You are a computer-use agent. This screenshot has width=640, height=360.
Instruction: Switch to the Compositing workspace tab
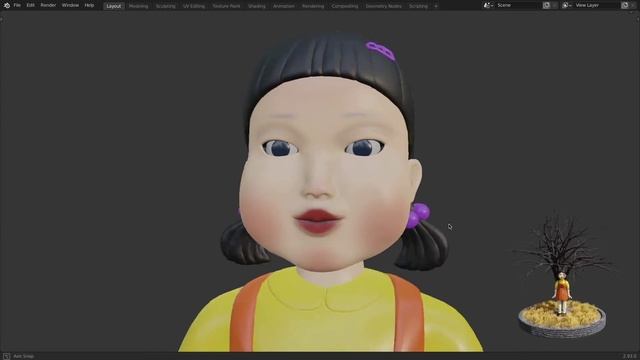click(345, 6)
